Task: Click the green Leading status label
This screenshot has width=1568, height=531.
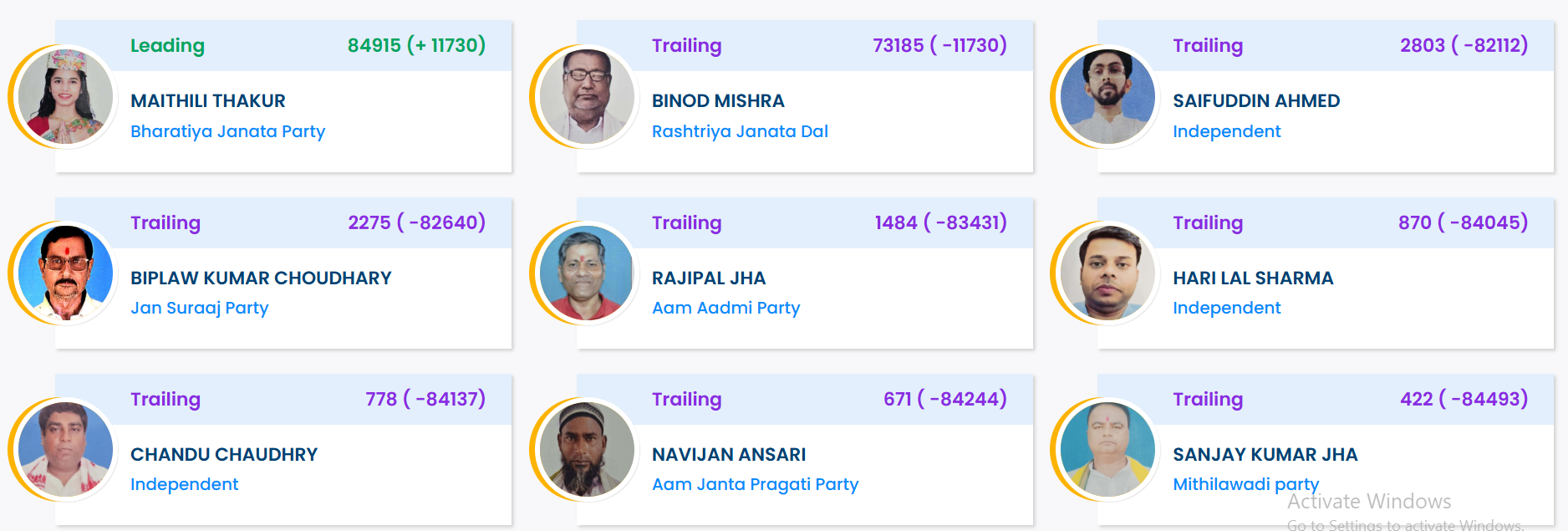Action: click(167, 46)
